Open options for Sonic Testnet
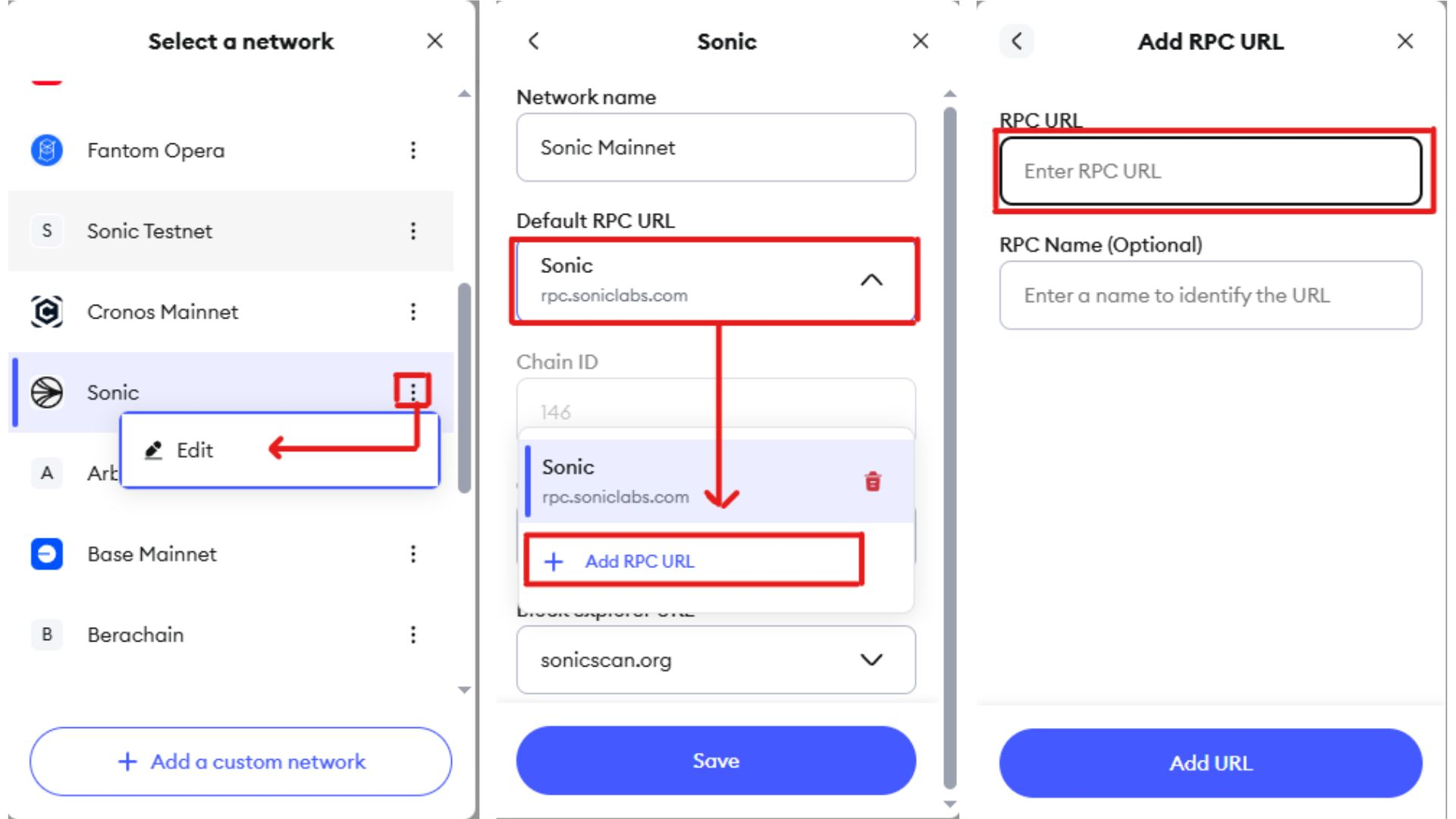 pos(413,231)
